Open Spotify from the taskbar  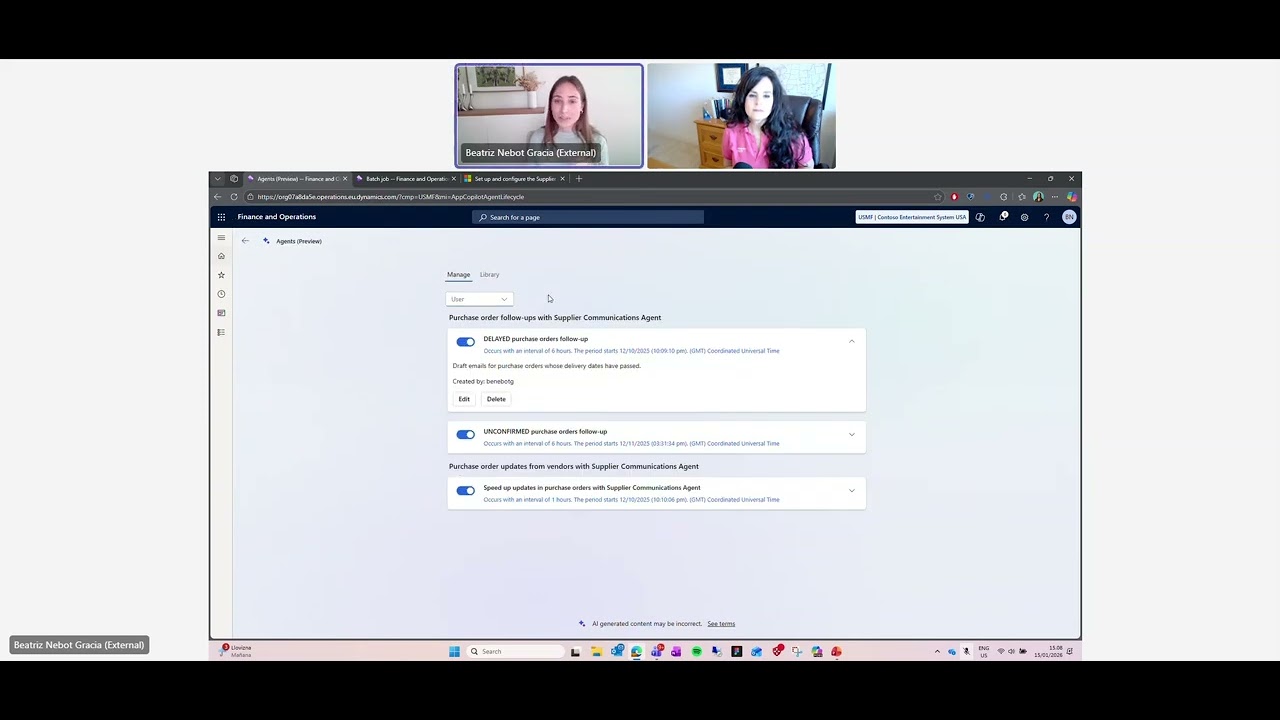[696, 652]
